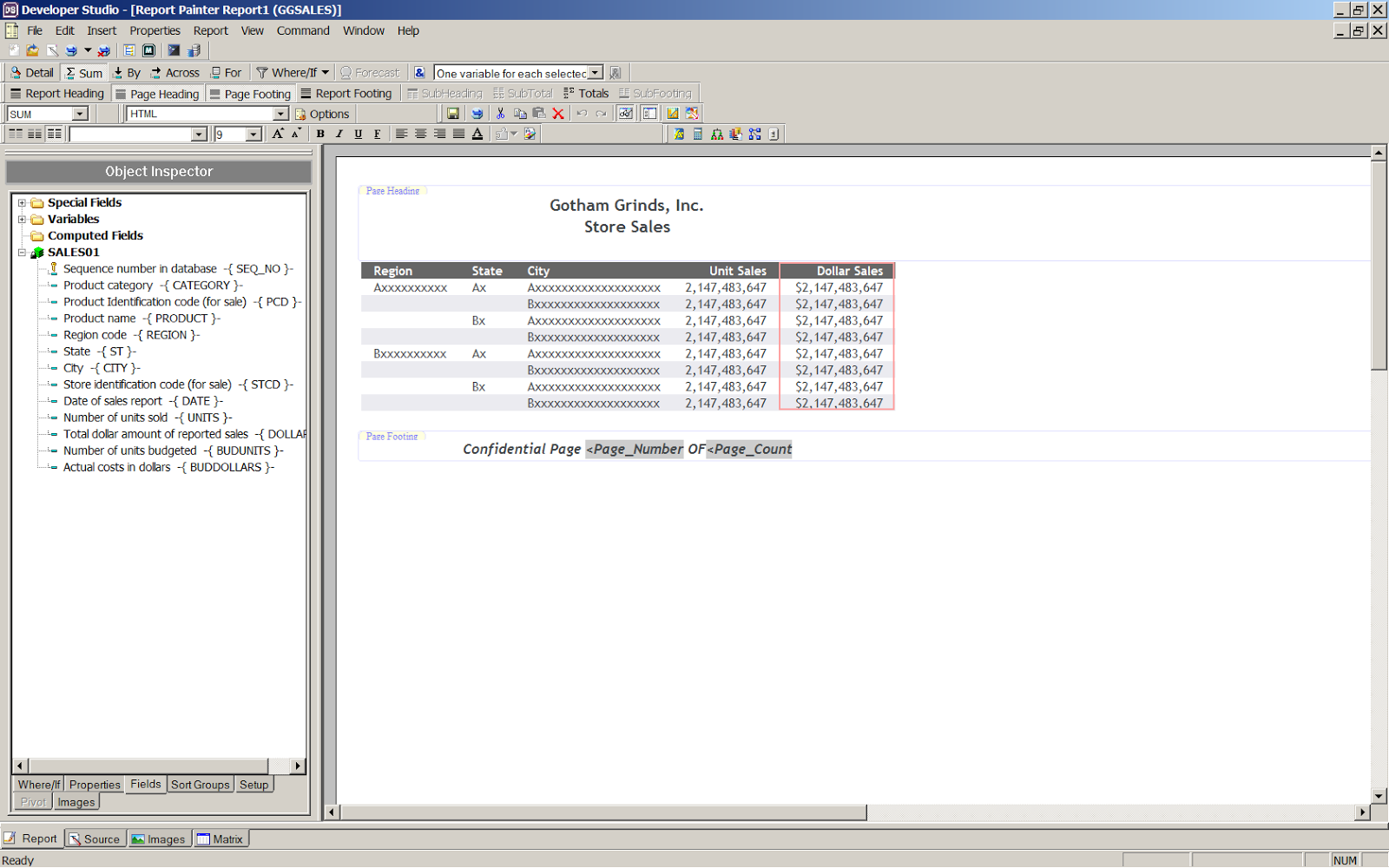Toggle the binoculars preview button
This screenshot has height=868, width=1389.
[626, 114]
